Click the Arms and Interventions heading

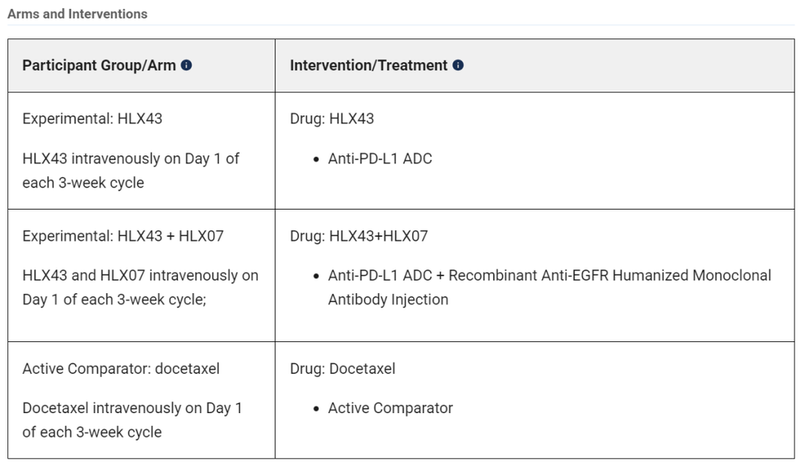tap(77, 14)
